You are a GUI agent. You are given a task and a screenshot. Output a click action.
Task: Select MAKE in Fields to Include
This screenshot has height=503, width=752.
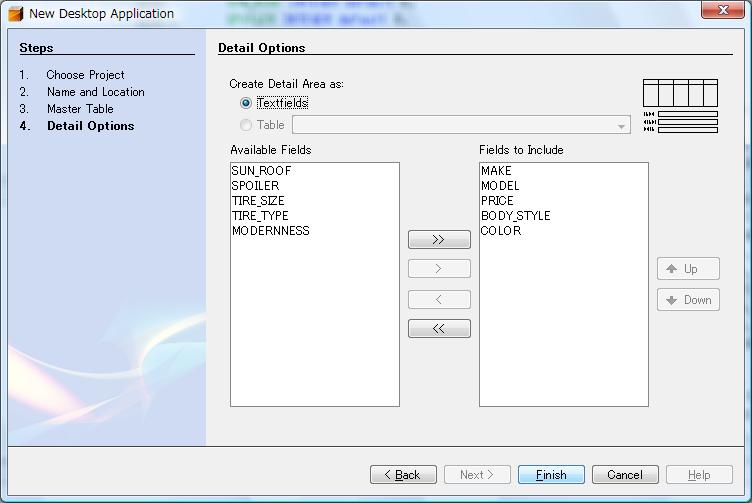click(496, 171)
